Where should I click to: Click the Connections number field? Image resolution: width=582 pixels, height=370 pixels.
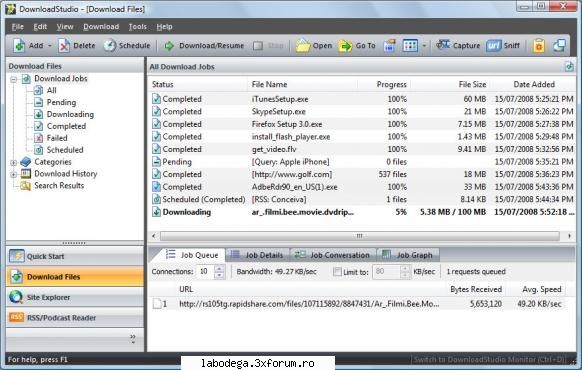[205, 272]
